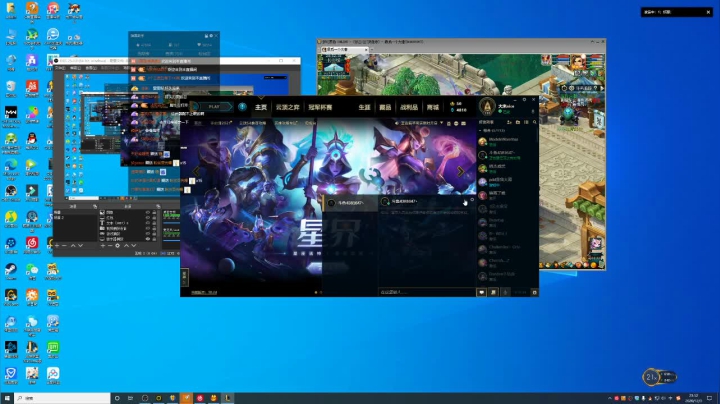
Task: Toggle visibility of fourth OBS source row
Action: click(x=148, y=228)
